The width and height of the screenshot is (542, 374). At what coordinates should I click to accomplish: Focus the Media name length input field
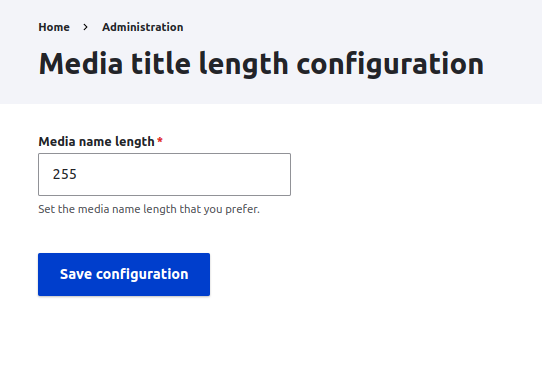click(165, 175)
